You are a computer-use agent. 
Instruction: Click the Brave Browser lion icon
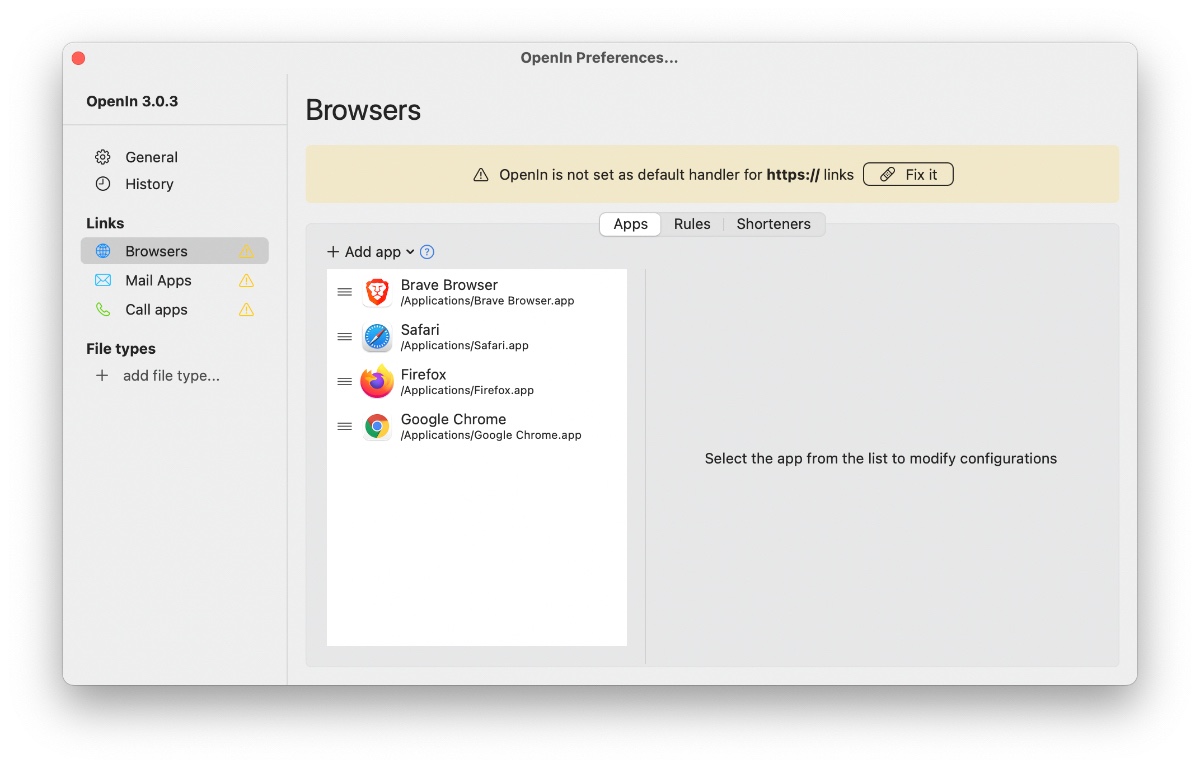point(377,292)
